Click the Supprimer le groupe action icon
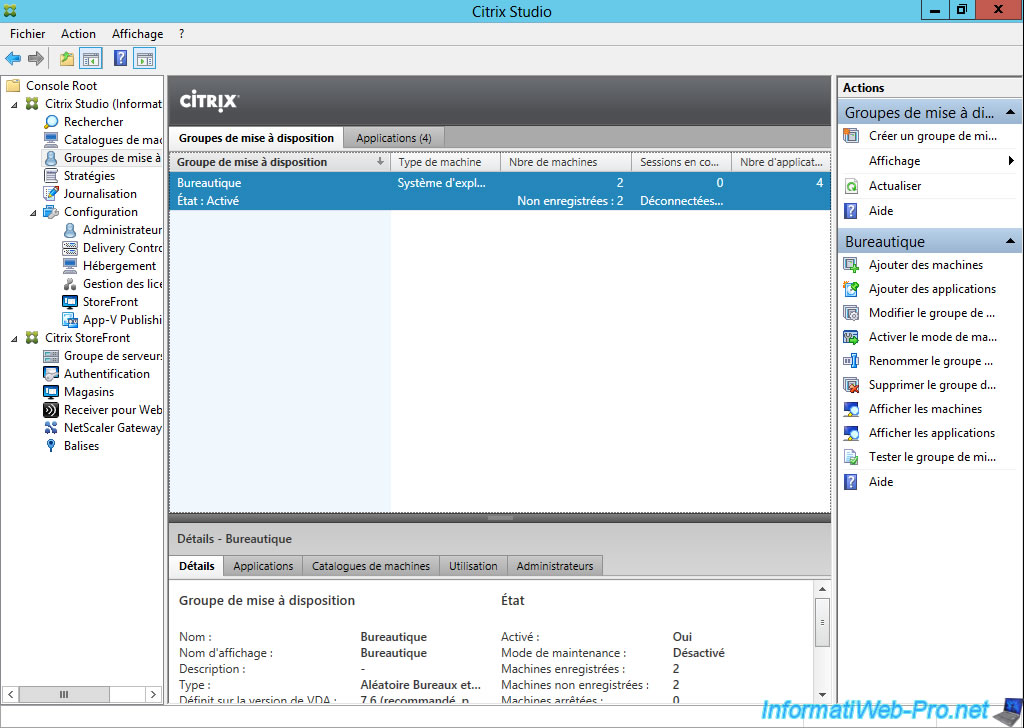 click(x=851, y=385)
